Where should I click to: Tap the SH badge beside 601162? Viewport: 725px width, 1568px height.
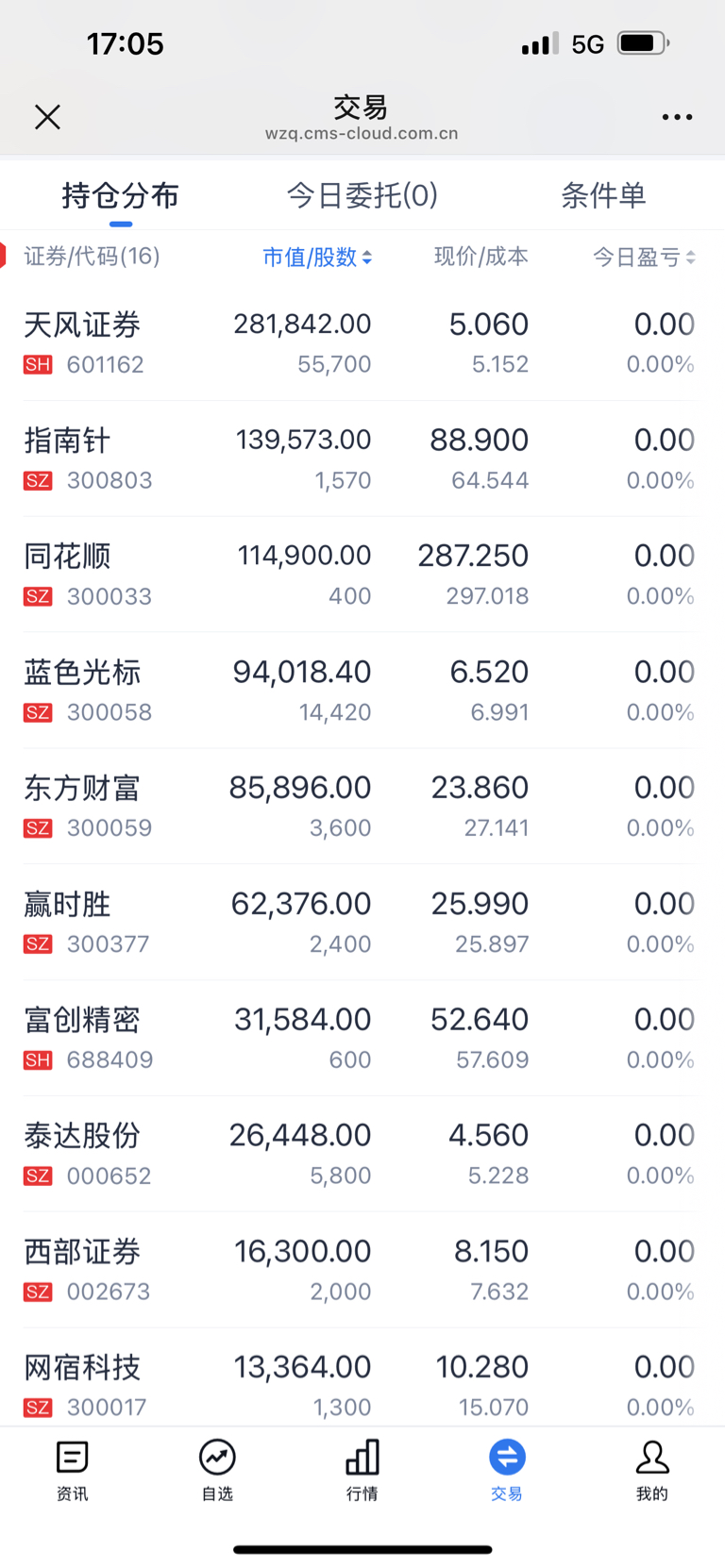pyautogui.click(x=38, y=365)
